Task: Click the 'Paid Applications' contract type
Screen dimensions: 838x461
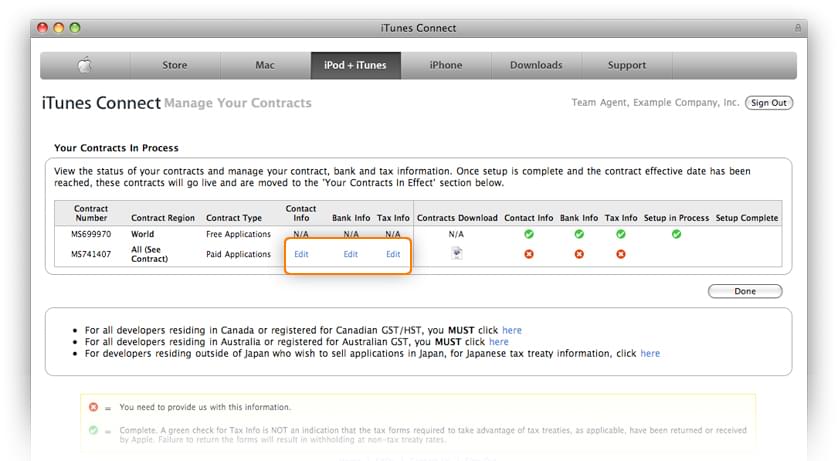Action: click(x=238, y=254)
